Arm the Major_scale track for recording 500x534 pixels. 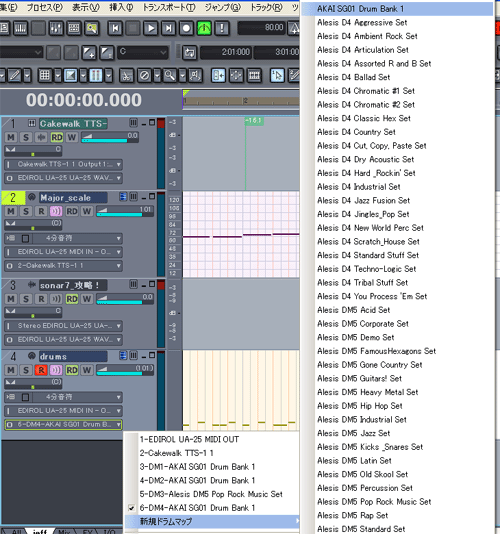click(x=41, y=211)
